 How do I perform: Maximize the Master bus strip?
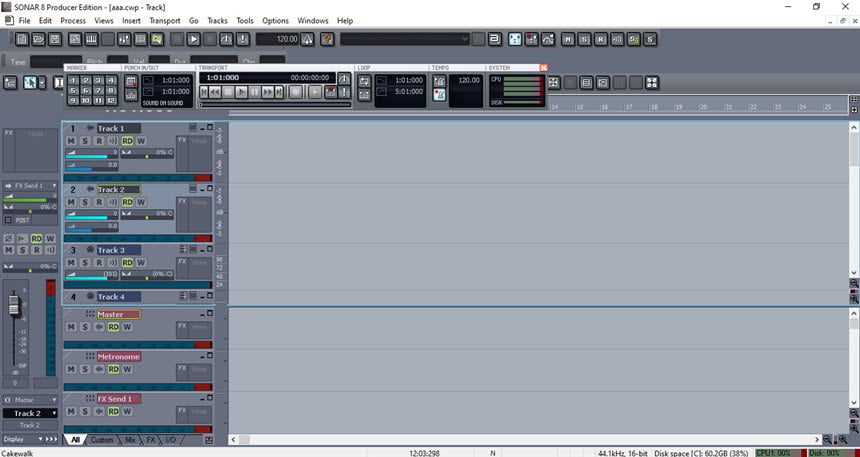(210, 313)
